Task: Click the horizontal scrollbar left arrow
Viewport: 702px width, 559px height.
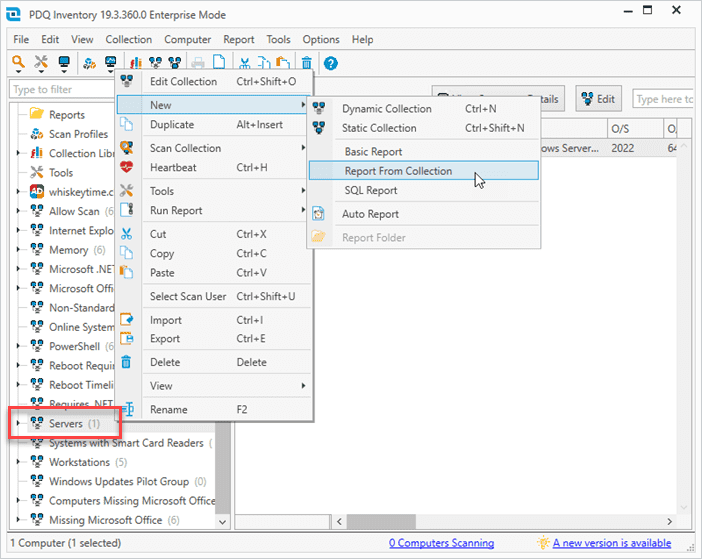Action: (339, 521)
